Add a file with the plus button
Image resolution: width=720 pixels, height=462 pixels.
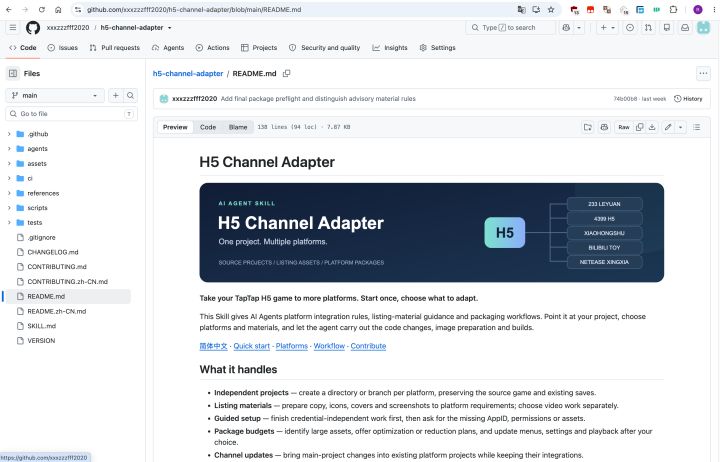pyautogui.click(x=116, y=96)
